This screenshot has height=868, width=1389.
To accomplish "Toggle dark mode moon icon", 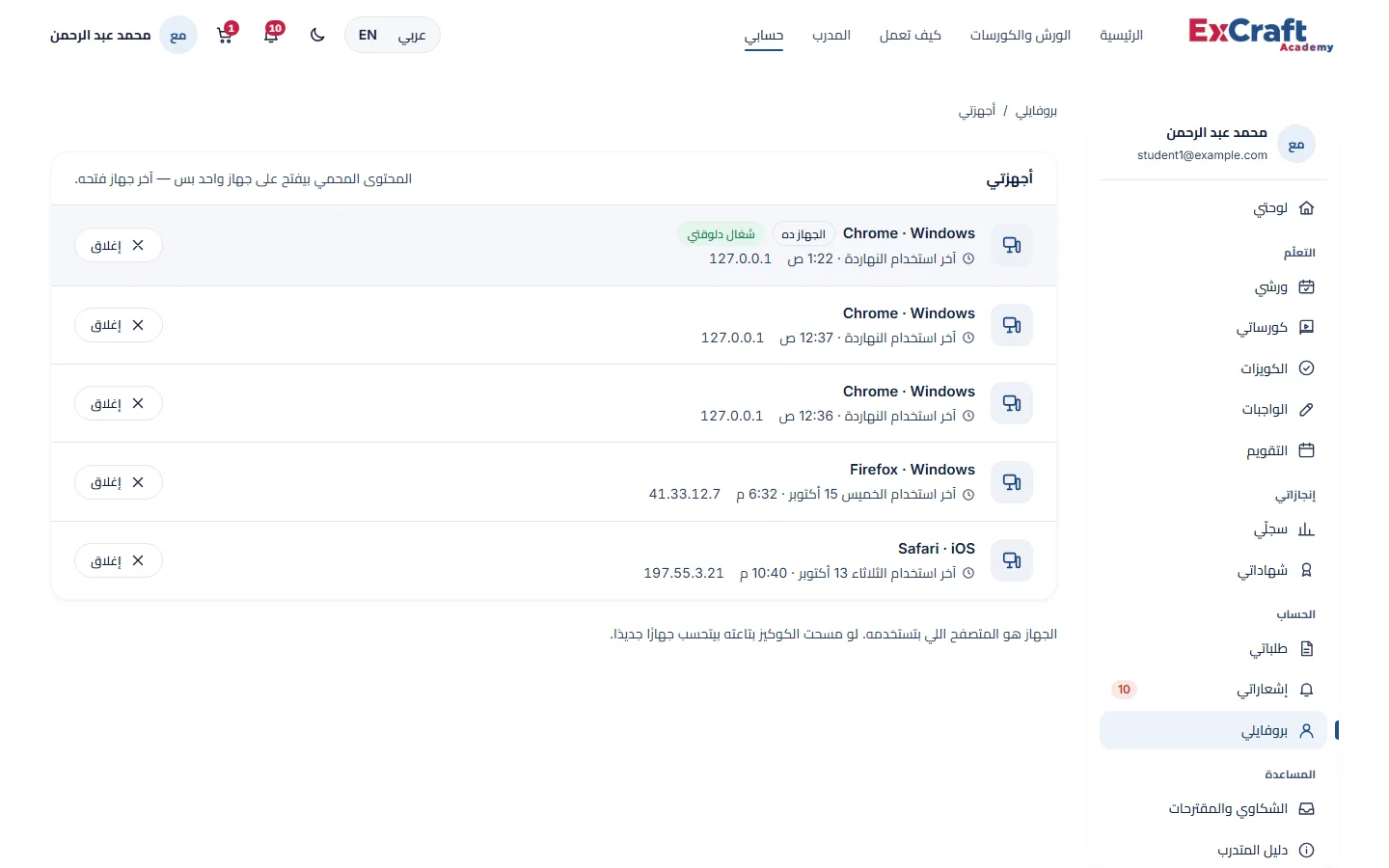I will (317, 36).
